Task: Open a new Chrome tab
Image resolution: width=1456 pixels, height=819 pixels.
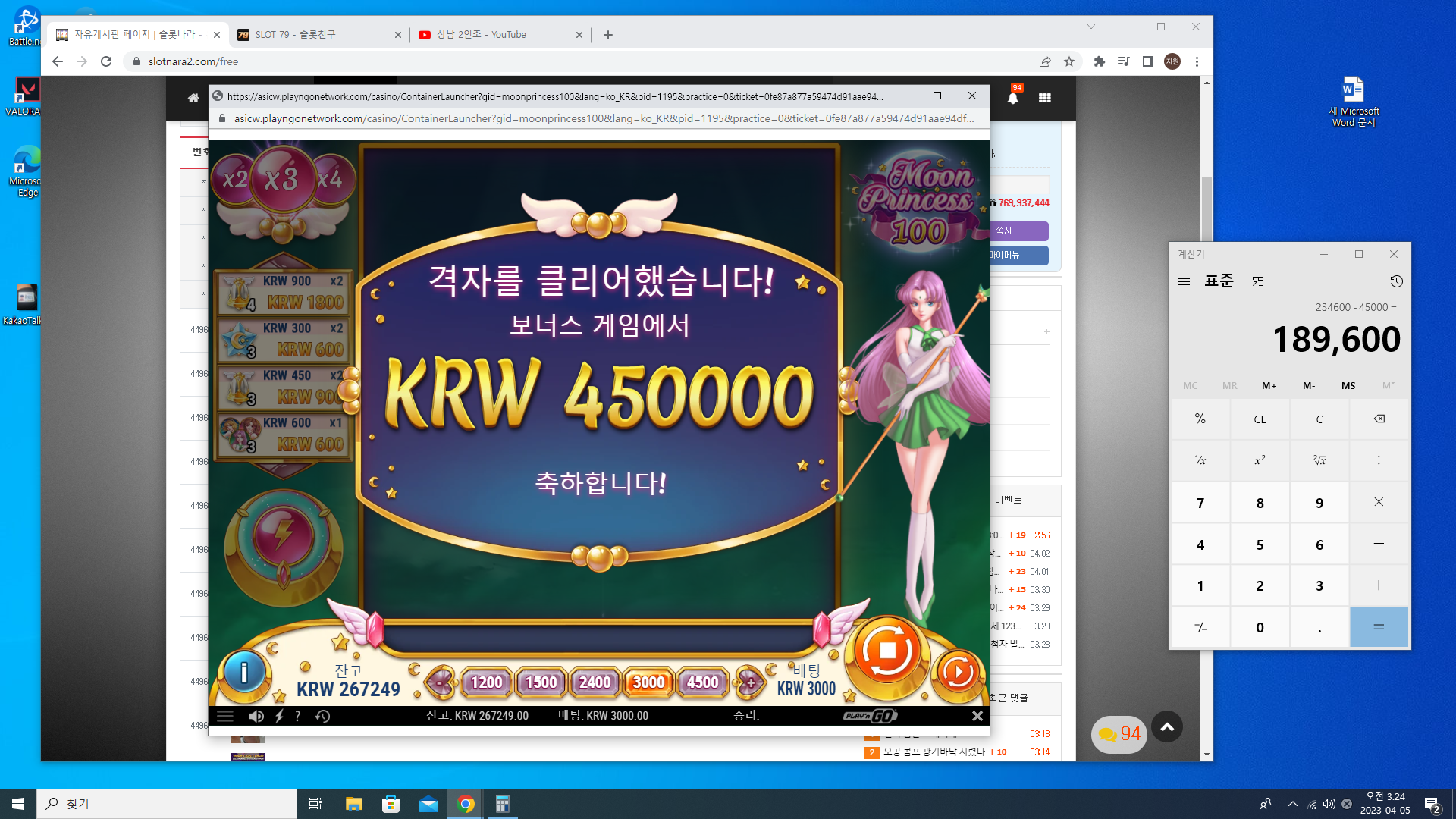Action: [608, 35]
